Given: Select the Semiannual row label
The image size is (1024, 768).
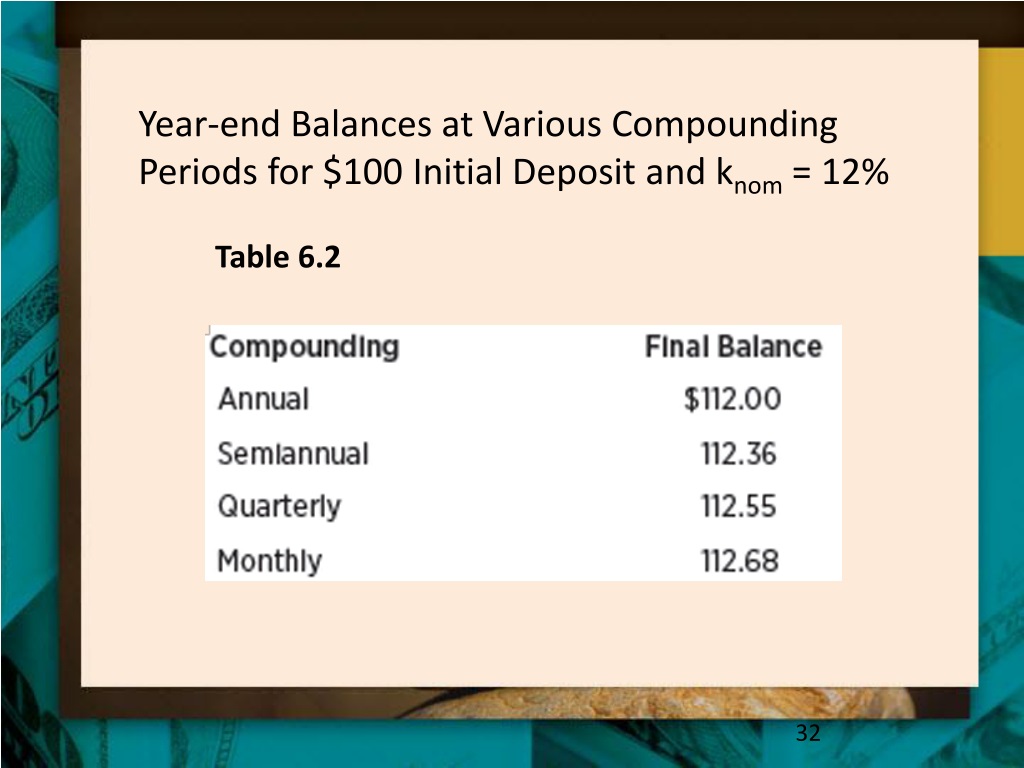Looking at the screenshot, I should click(293, 454).
